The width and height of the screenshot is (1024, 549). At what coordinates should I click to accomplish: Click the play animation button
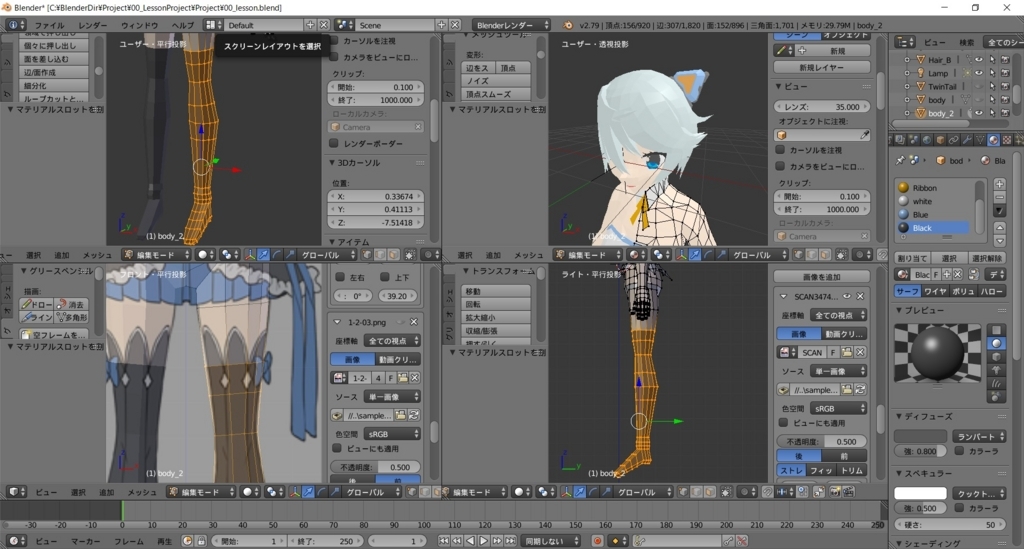pyautogui.click(x=483, y=541)
